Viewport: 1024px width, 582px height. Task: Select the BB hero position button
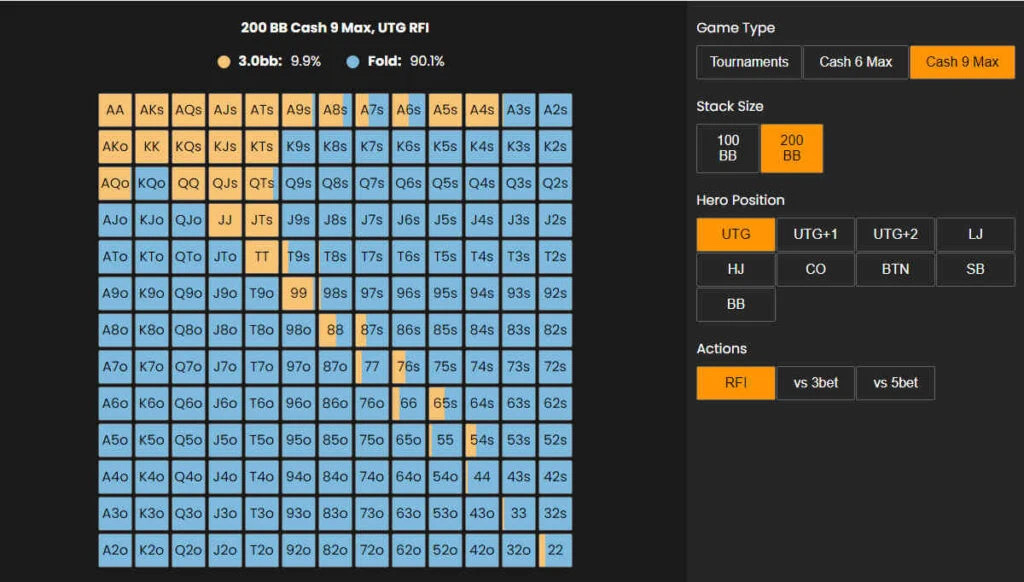(736, 304)
